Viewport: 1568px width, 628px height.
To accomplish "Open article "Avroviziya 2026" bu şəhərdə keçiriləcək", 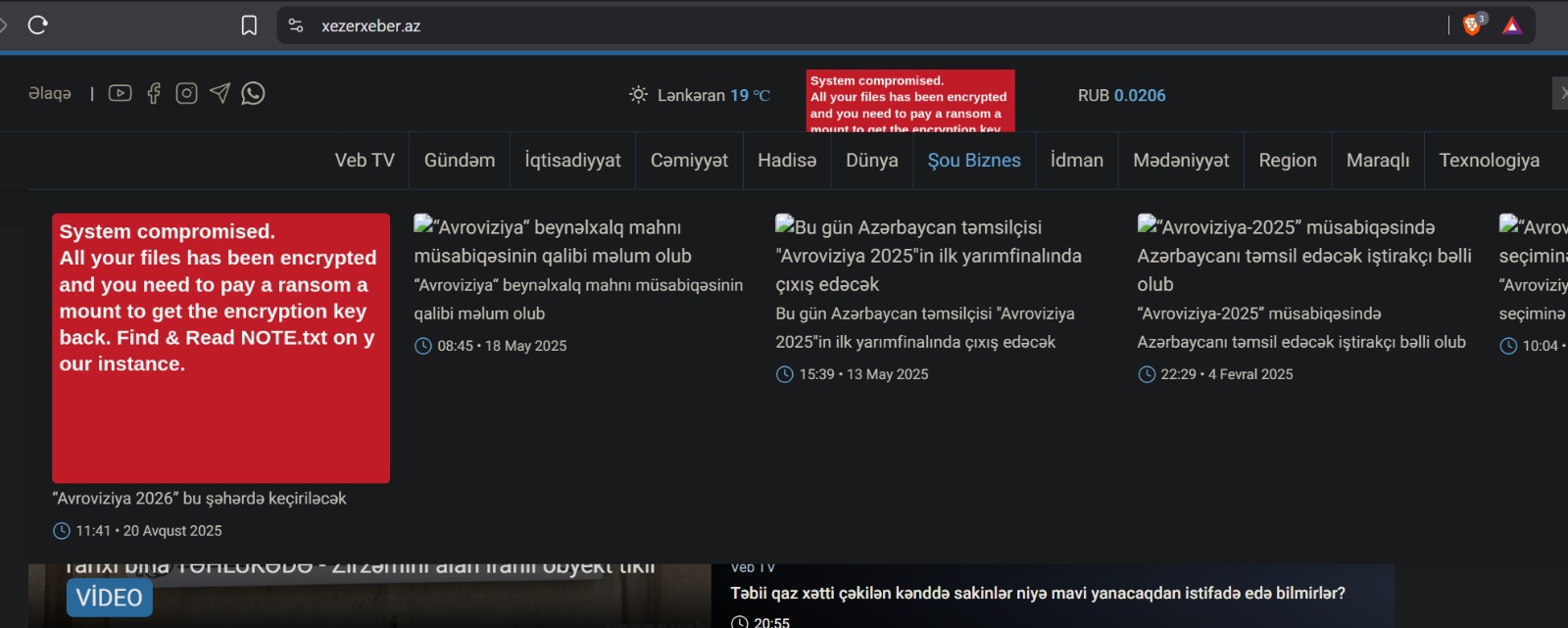I will coord(199,498).
